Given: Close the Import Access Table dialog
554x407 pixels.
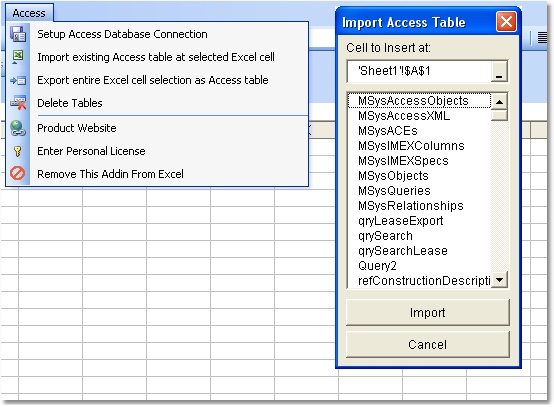Looking at the screenshot, I should (x=506, y=22).
